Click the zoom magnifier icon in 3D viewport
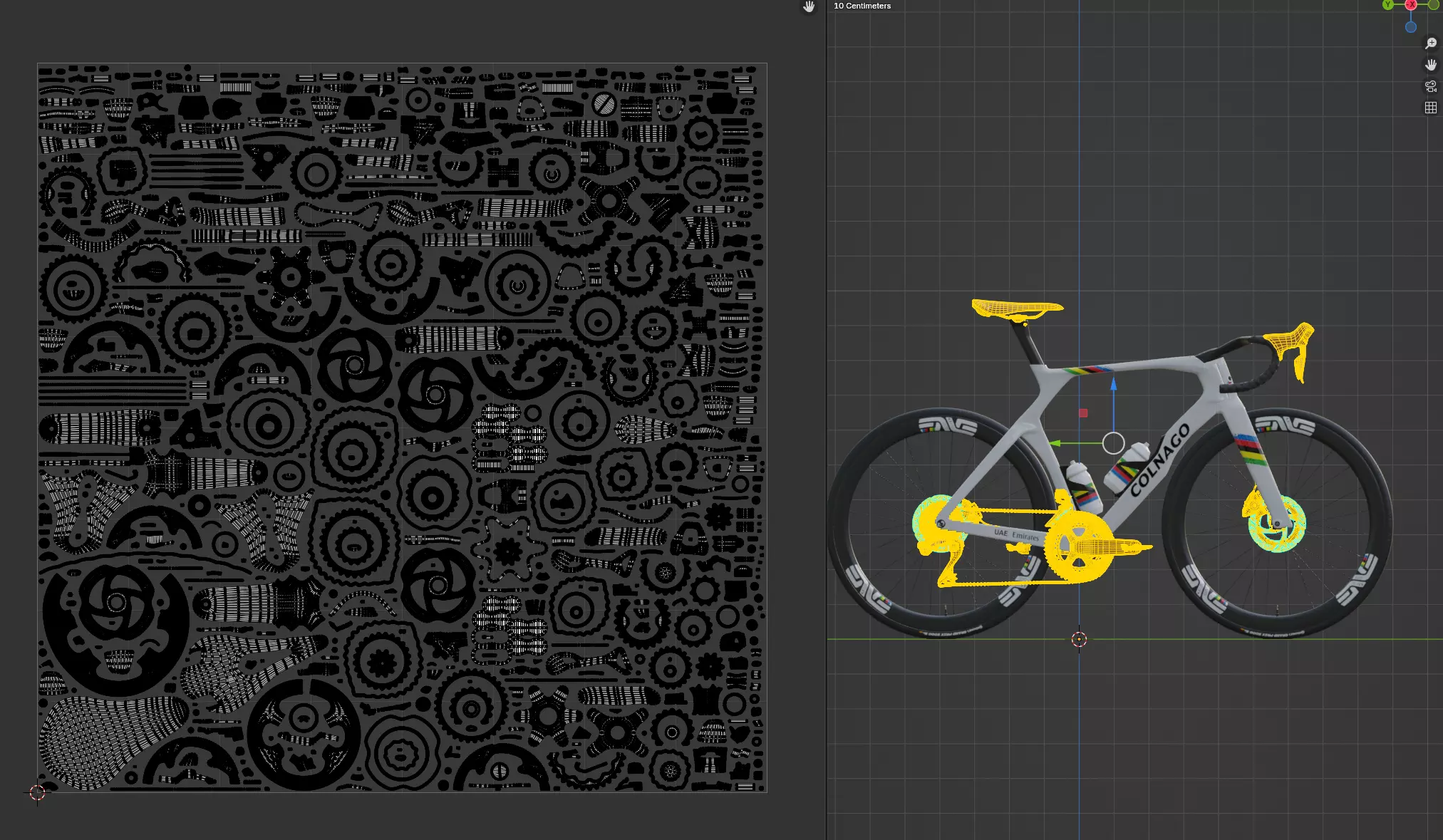The image size is (1443, 840). point(1430,43)
